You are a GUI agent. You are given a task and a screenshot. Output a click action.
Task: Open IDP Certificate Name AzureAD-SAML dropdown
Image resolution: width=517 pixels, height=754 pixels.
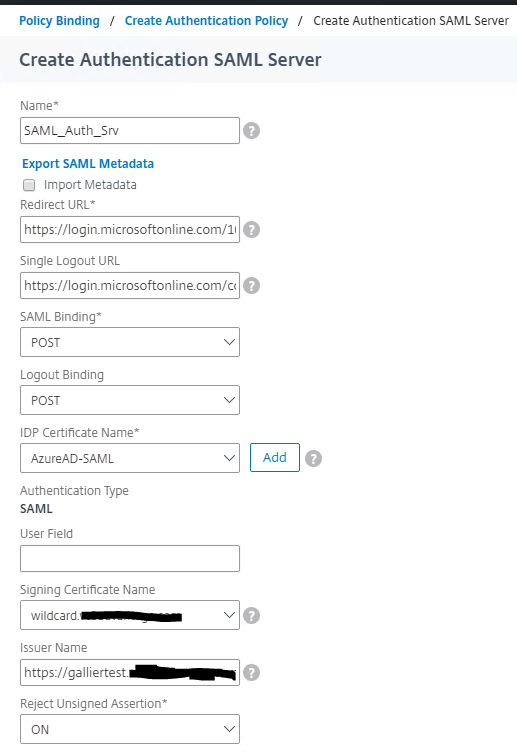pyautogui.click(x=130, y=458)
